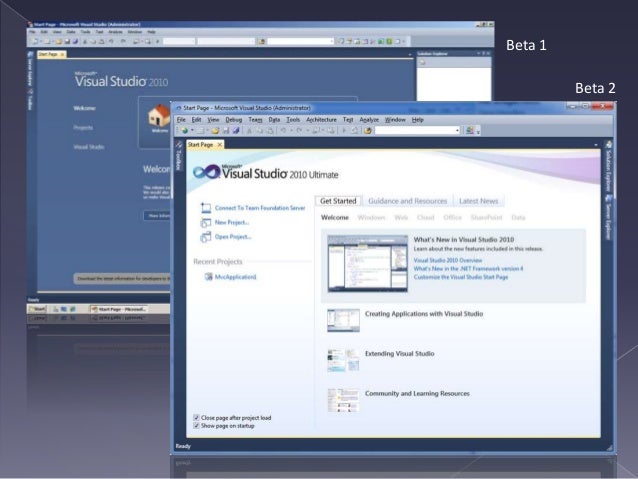Viewport: 638px width, 479px height.
Task: Open toolbar options dropdown at Beta 2 toolbar end
Action: [x=478, y=132]
